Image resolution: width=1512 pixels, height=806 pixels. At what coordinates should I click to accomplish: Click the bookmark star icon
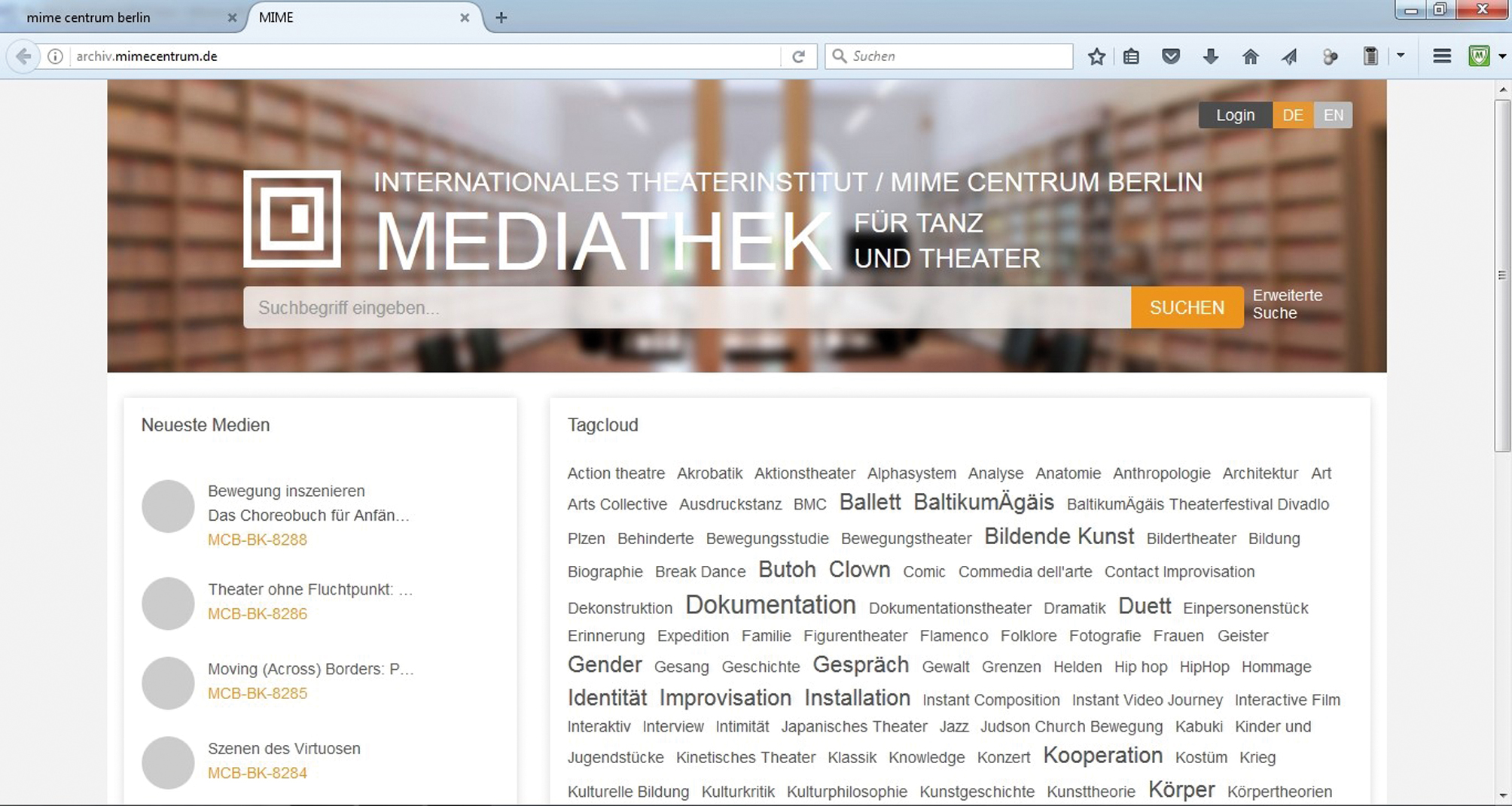pyautogui.click(x=1096, y=56)
